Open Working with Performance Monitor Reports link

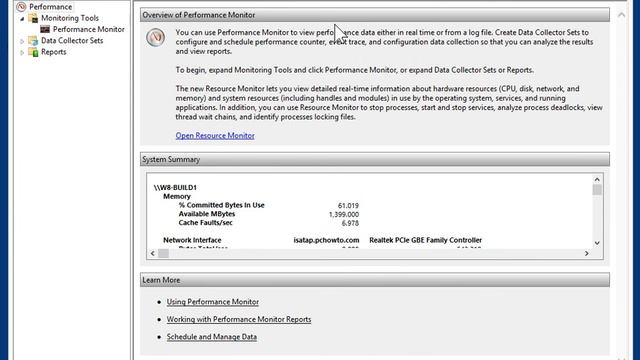click(x=239, y=319)
